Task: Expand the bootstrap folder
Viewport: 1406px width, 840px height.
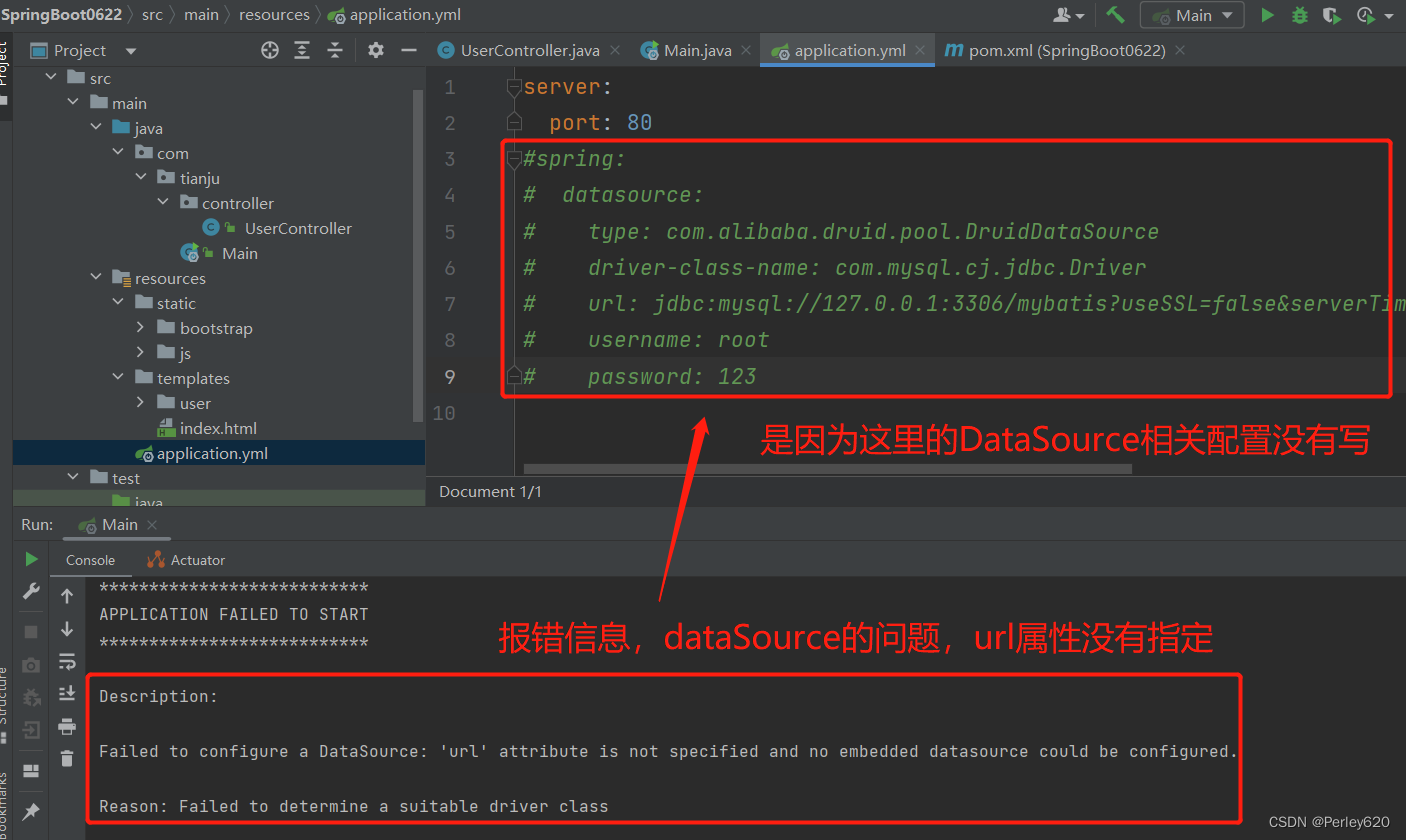Action: pyautogui.click(x=141, y=328)
